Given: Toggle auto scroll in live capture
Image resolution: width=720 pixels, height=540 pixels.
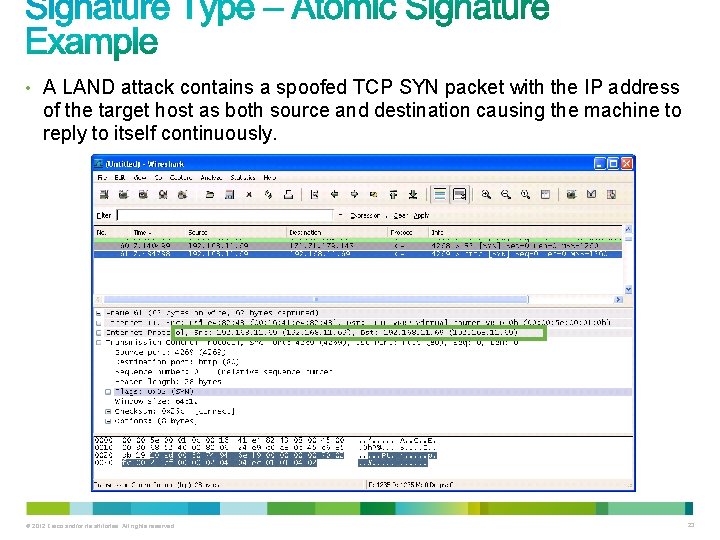Looking at the screenshot, I should coord(460,195).
